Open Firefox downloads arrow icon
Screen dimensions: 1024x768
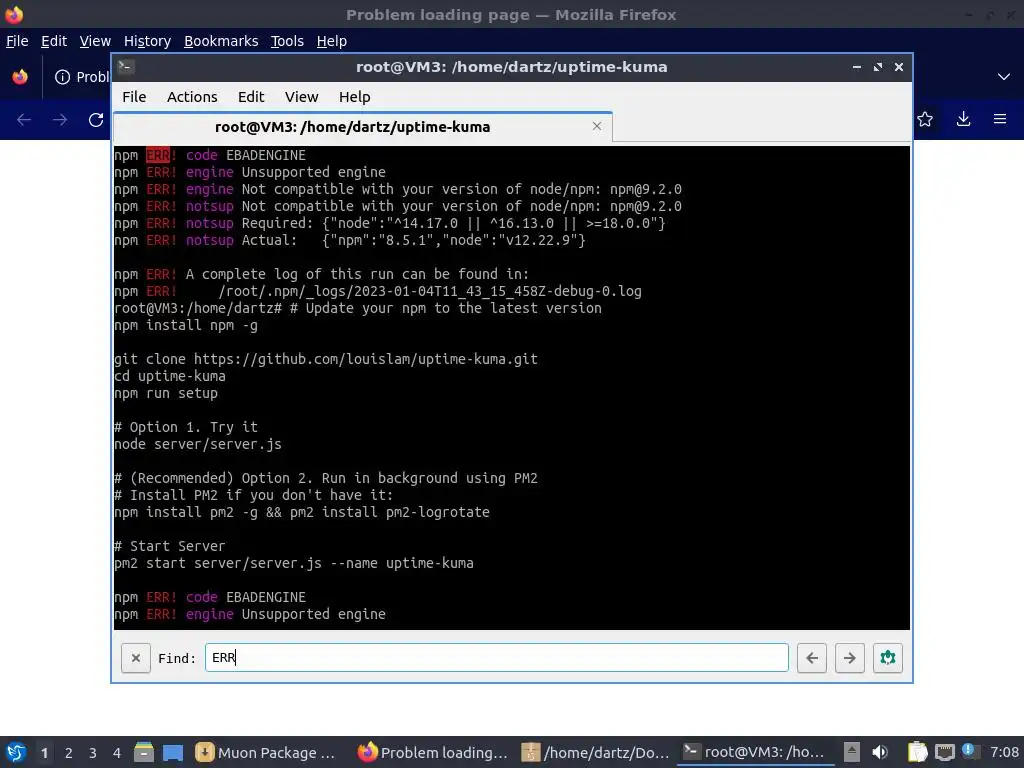tap(963, 119)
